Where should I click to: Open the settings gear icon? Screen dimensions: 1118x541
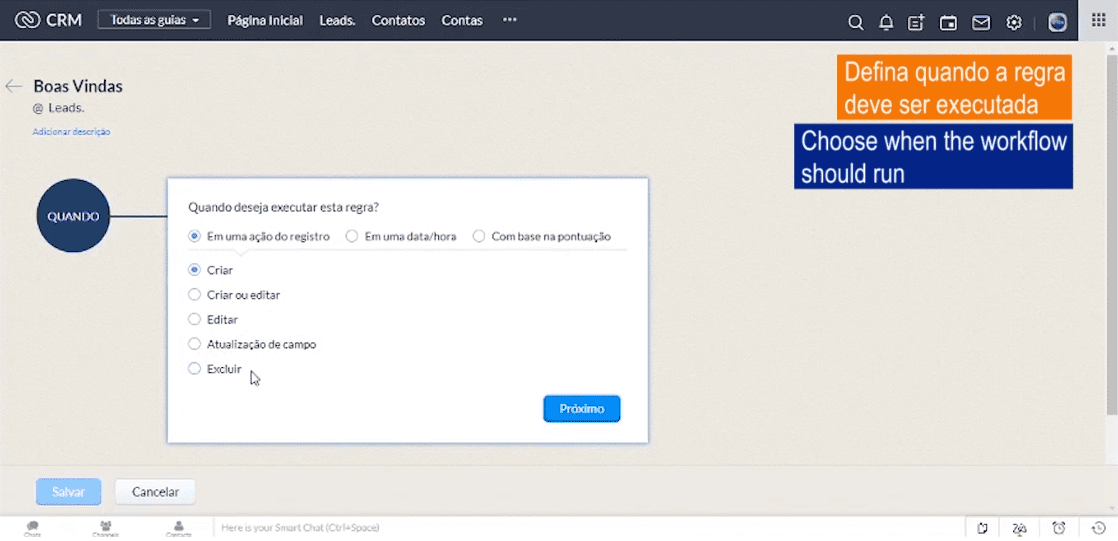point(1014,22)
